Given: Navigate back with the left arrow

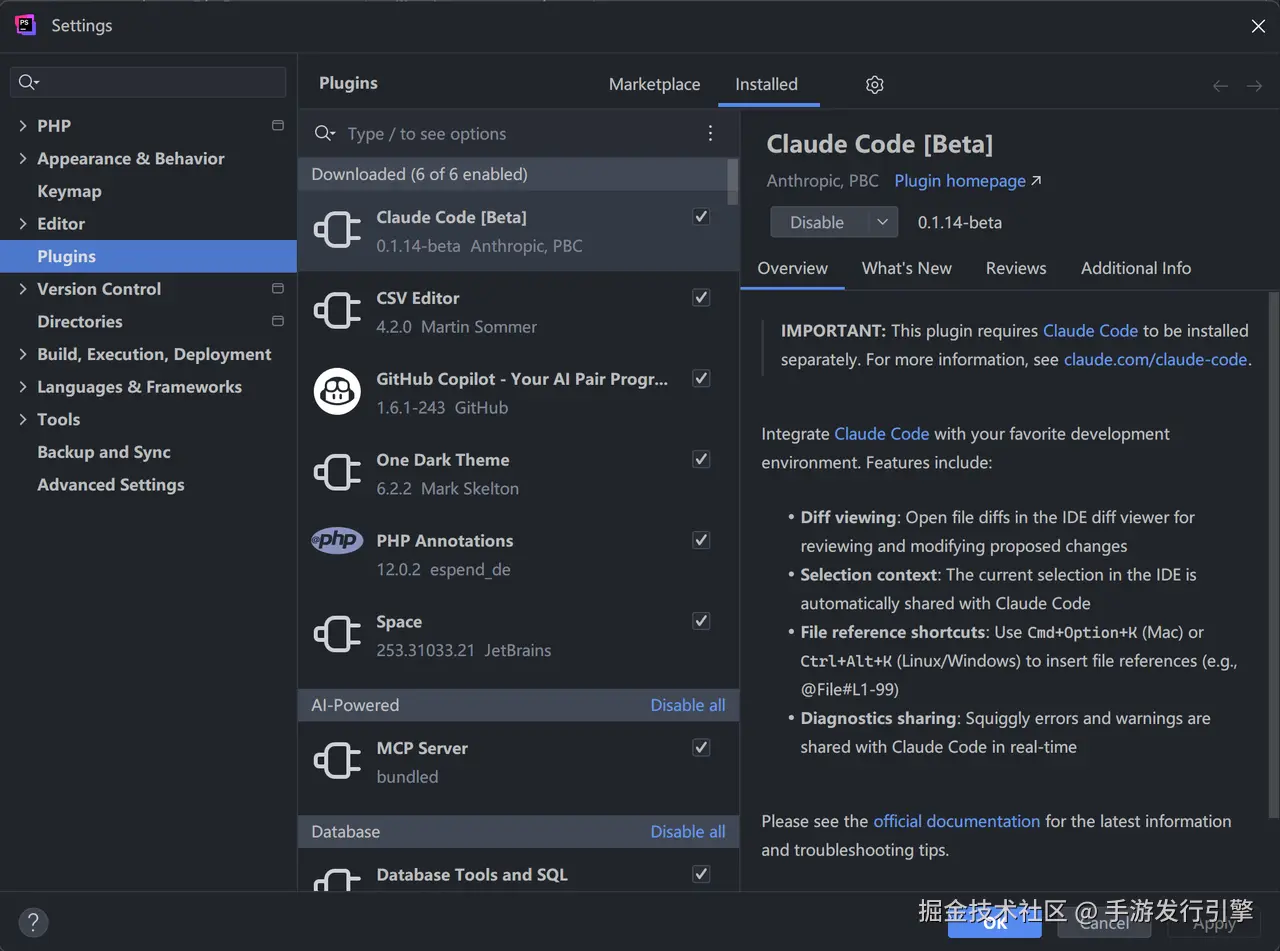Looking at the screenshot, I should pos(1220,86).
